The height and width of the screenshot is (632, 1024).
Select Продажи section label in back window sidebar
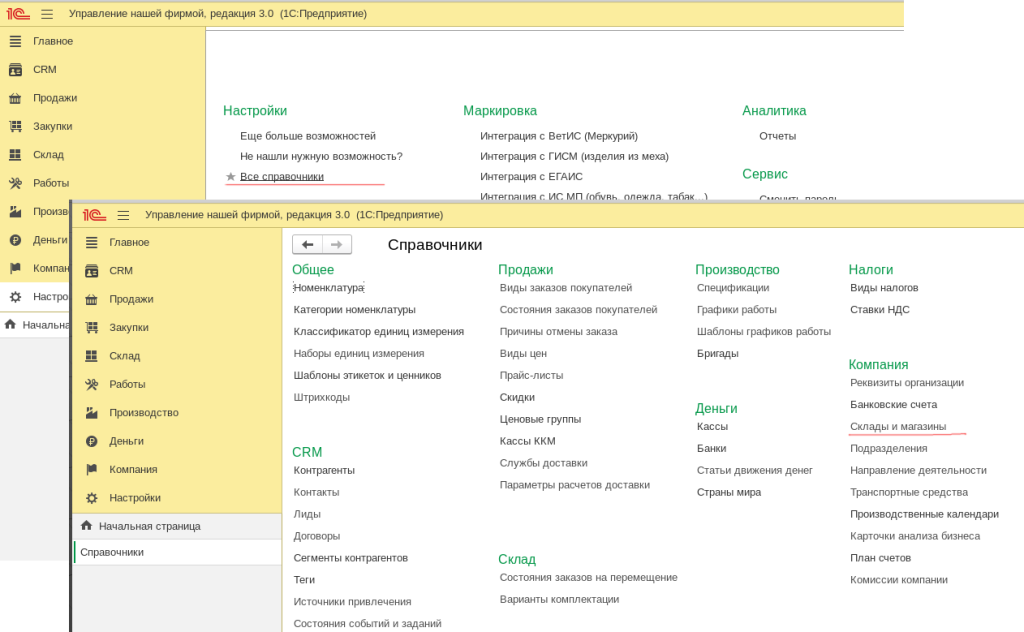pos(55,98)
